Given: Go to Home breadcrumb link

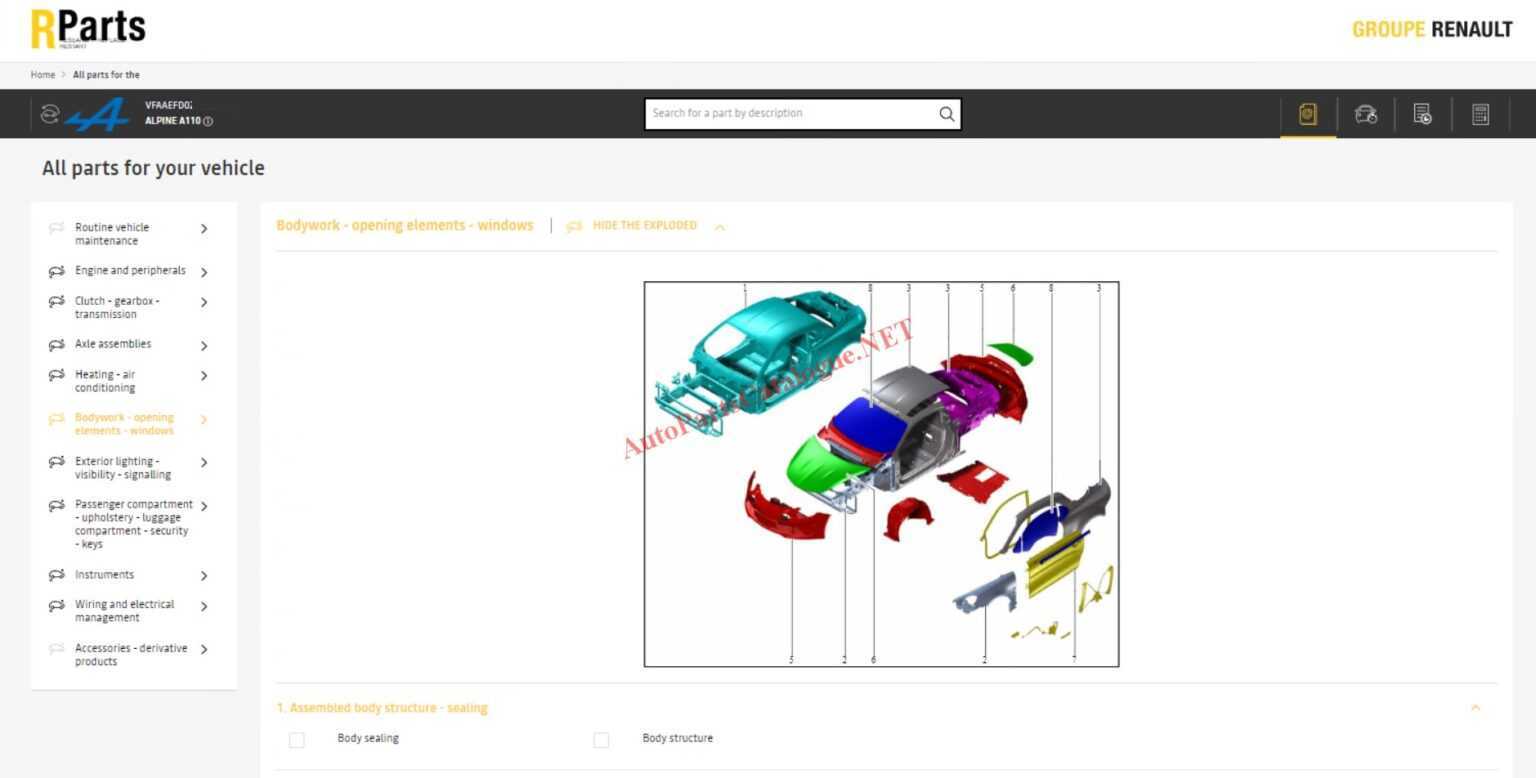Looking at the screenshot, I should pyautogui.click(x=43, y=75).
